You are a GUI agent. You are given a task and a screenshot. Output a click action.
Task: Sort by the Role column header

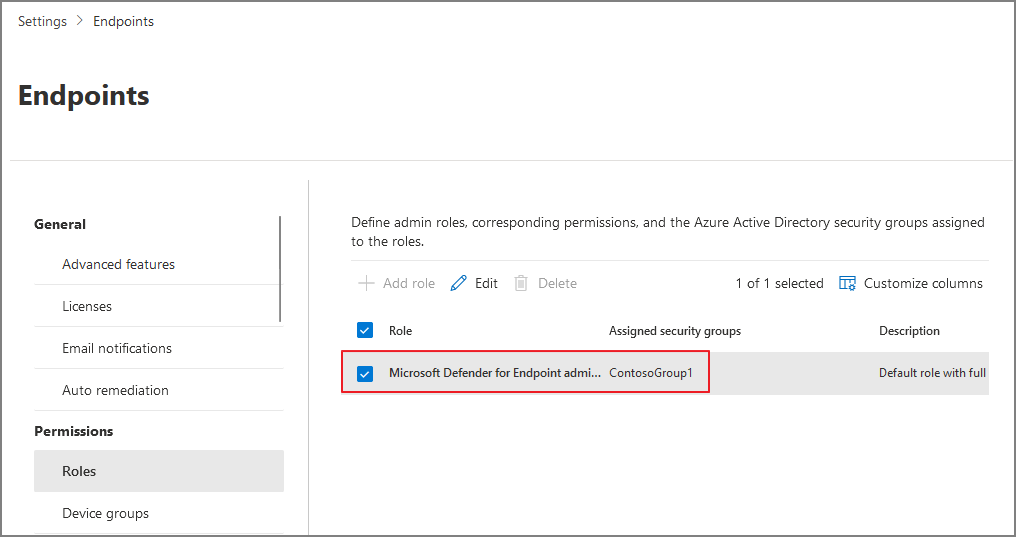pos(400,330)
